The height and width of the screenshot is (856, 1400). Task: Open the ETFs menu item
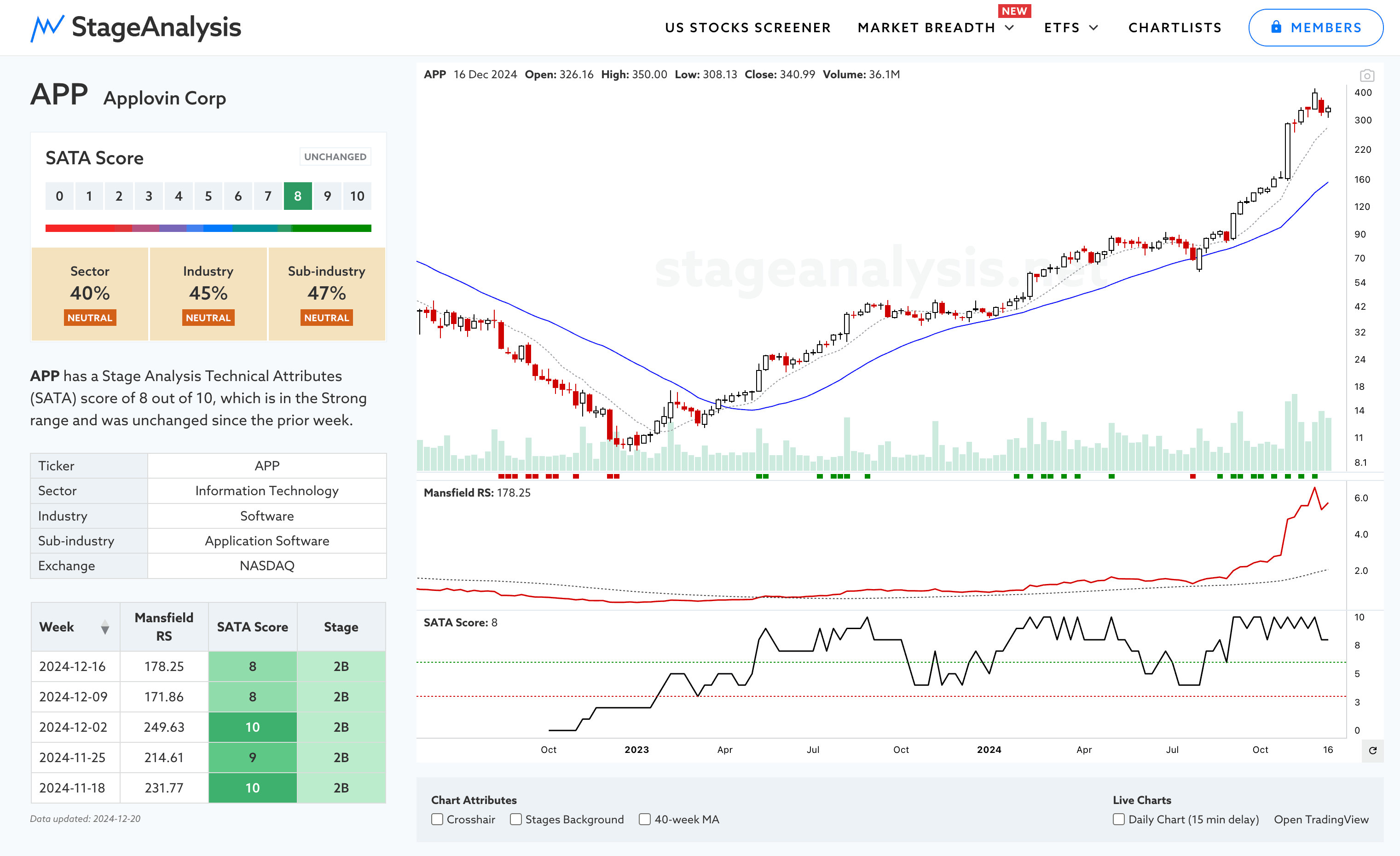[1061, 28]
